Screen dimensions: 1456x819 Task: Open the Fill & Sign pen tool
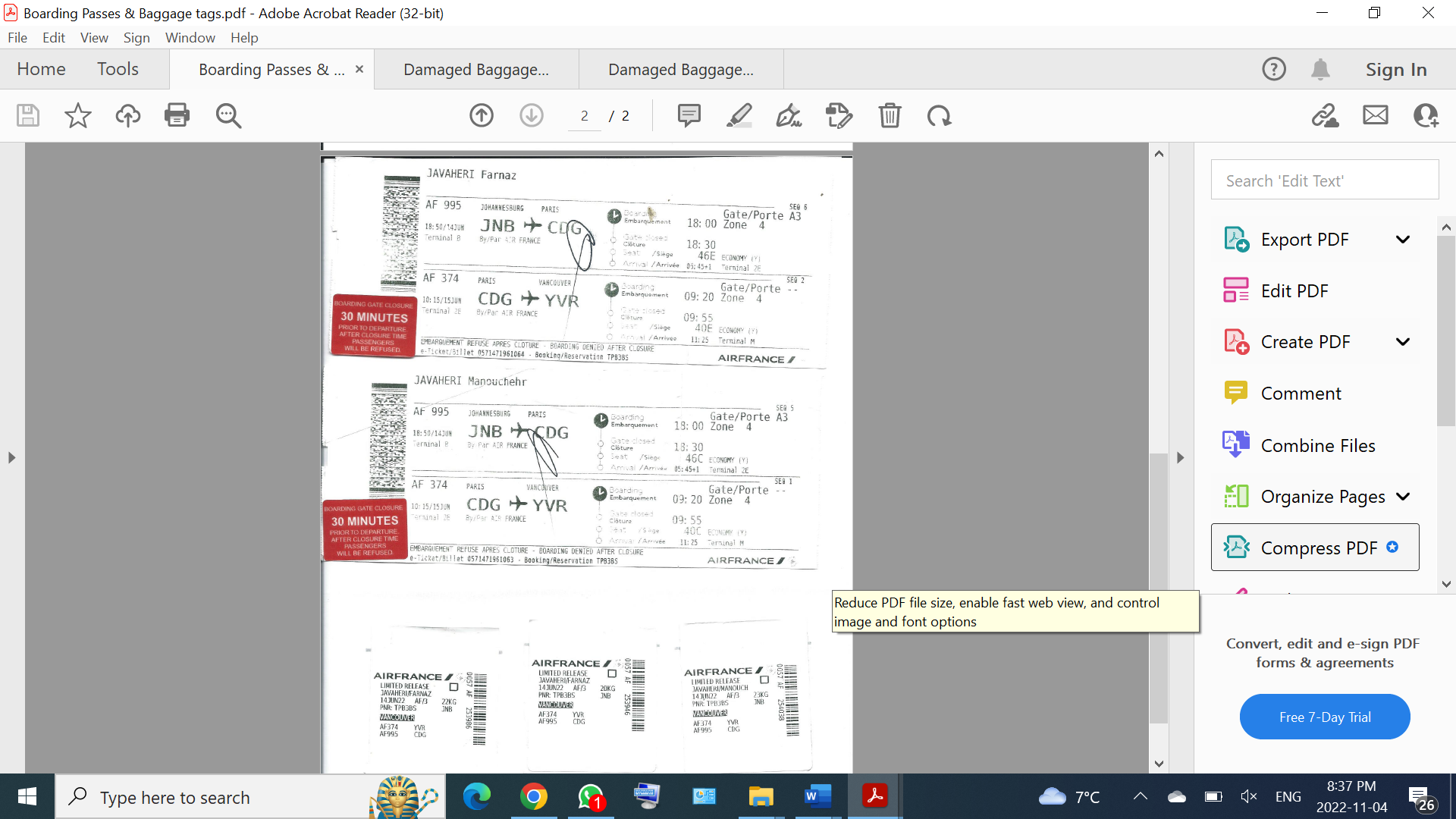(x=789, y=115)
